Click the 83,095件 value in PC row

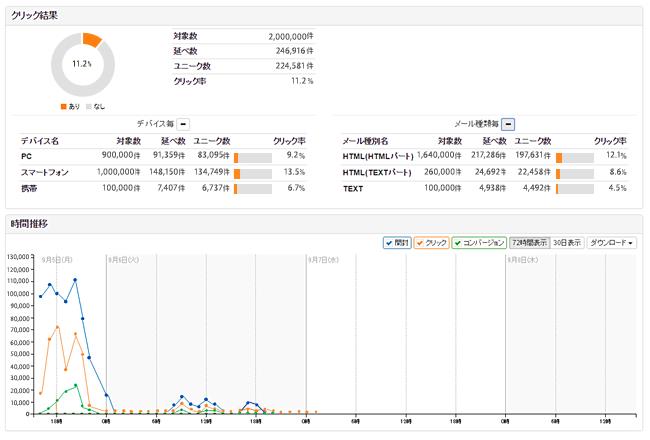(213, 155)
